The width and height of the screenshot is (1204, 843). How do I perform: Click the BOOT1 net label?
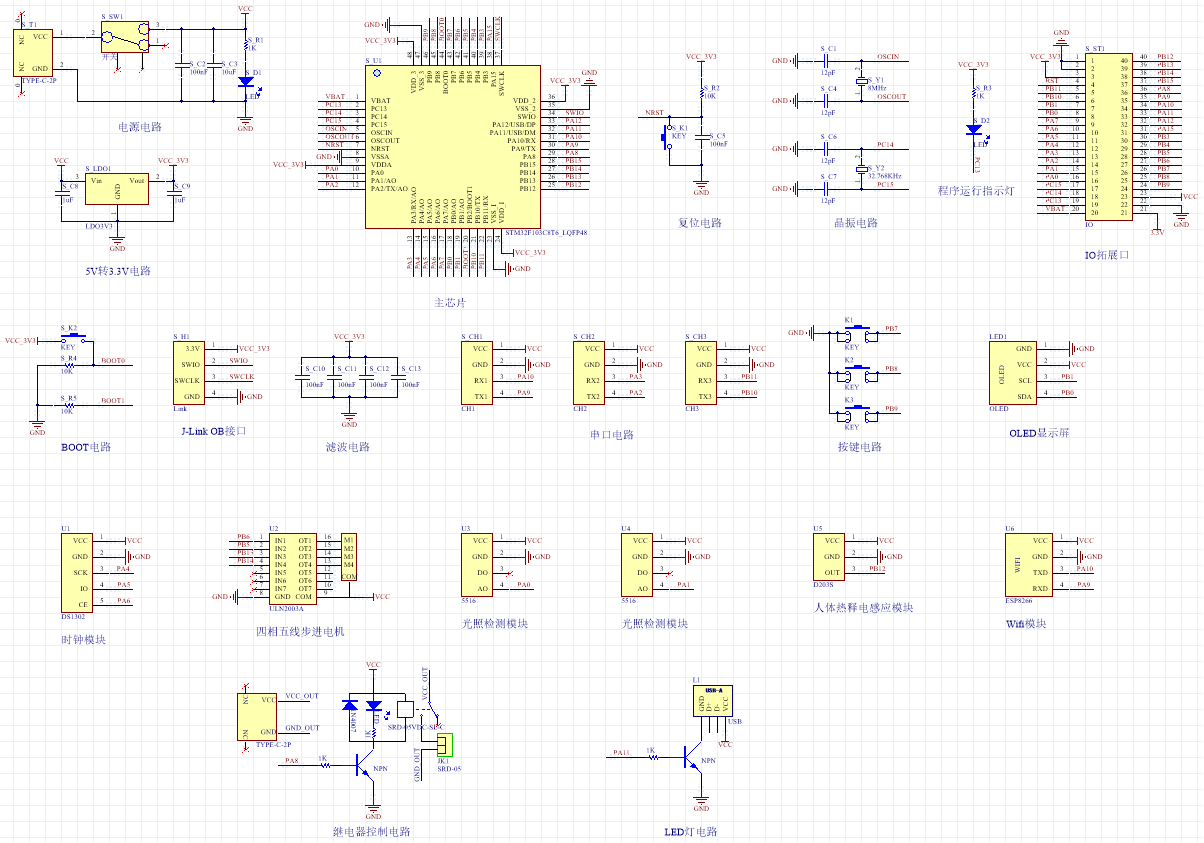pyautogui.click(x=112, y=400)
